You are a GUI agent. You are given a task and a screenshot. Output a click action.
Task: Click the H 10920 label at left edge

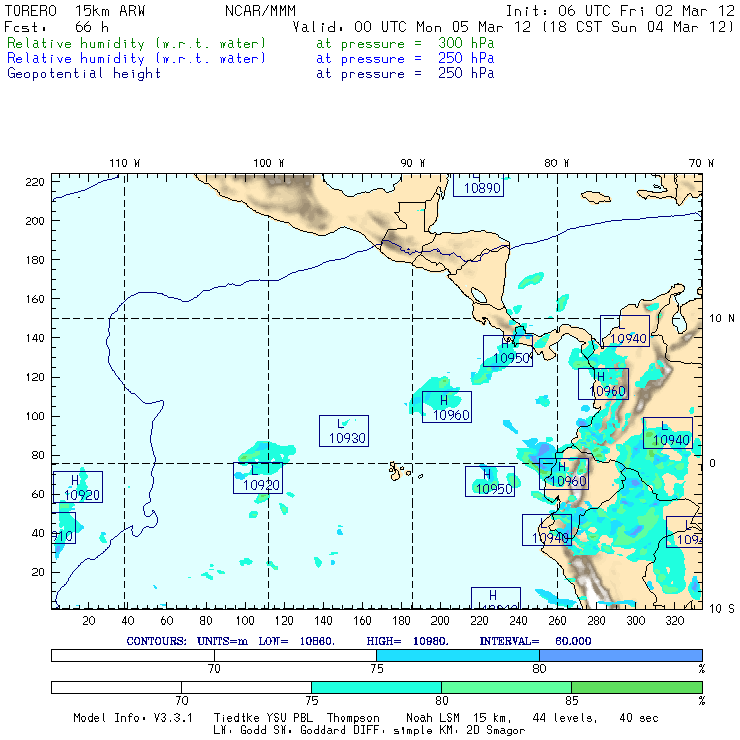[x=78, y=487]
